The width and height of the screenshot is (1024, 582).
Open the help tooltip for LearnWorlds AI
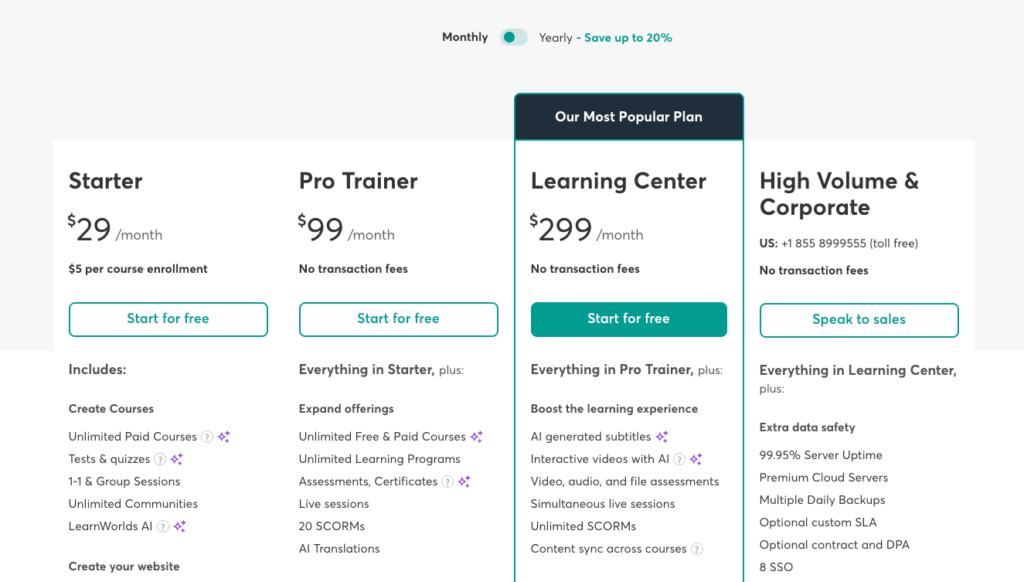point(162,526)
